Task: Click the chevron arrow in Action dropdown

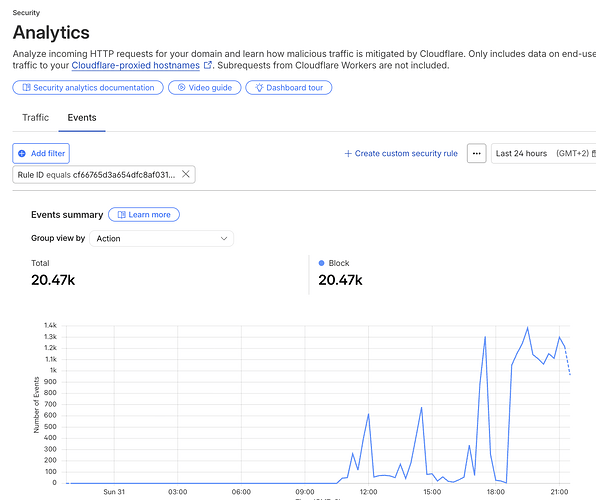Action: tap(224, 238)
